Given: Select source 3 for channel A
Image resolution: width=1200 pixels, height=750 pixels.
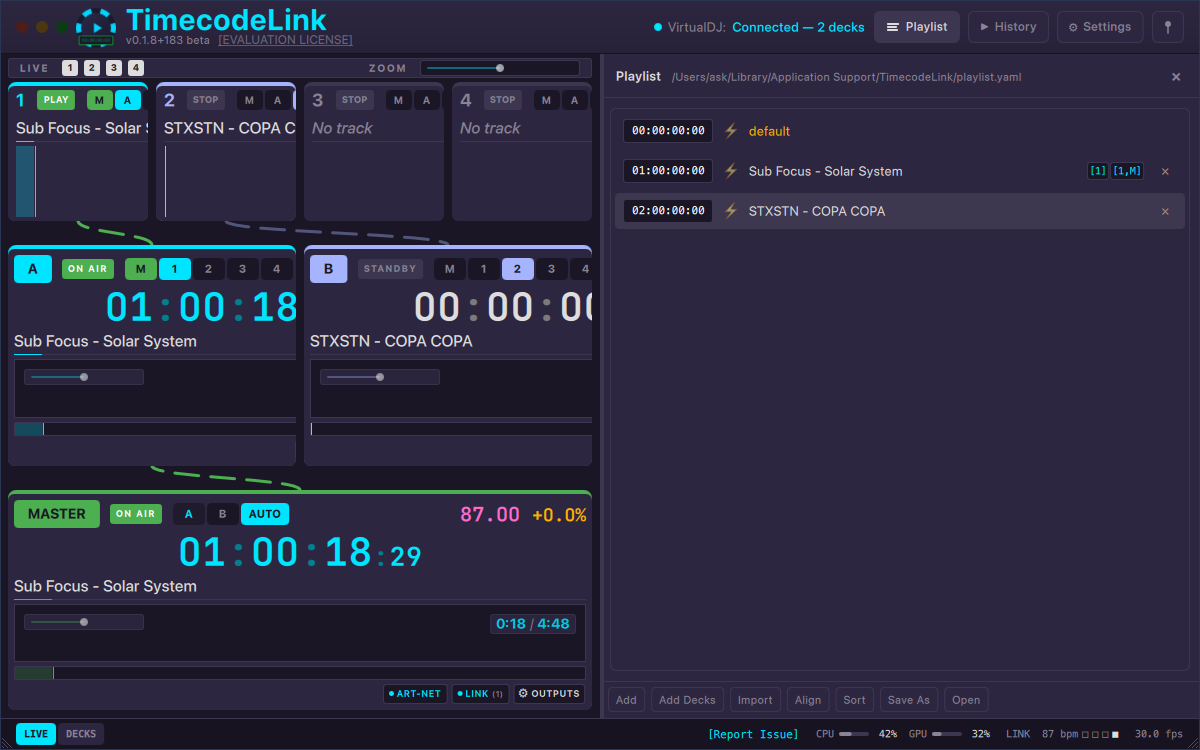Looking at the screenshot, I should [x=242, y=269].
